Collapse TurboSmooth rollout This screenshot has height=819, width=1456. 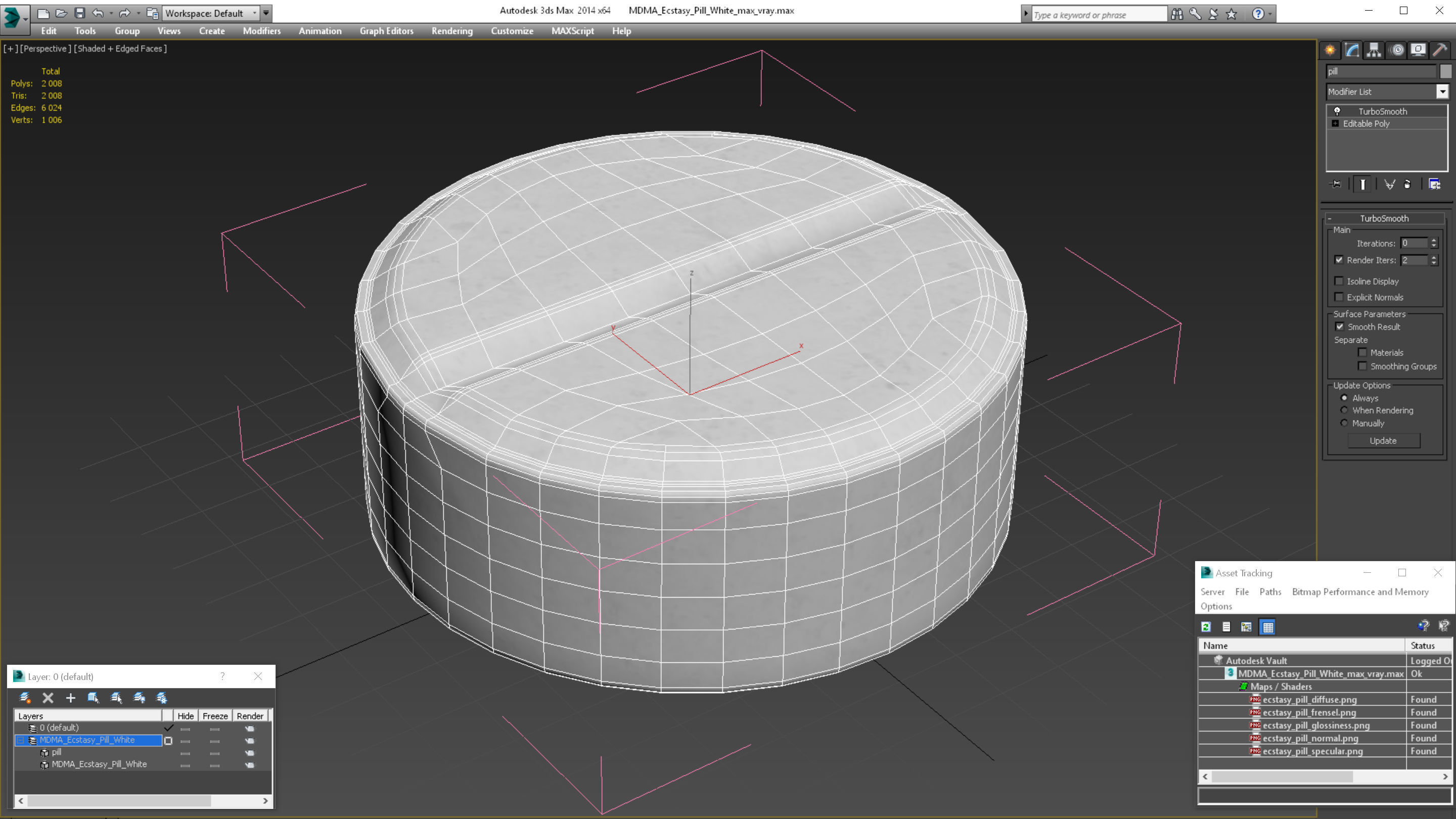1330,218
